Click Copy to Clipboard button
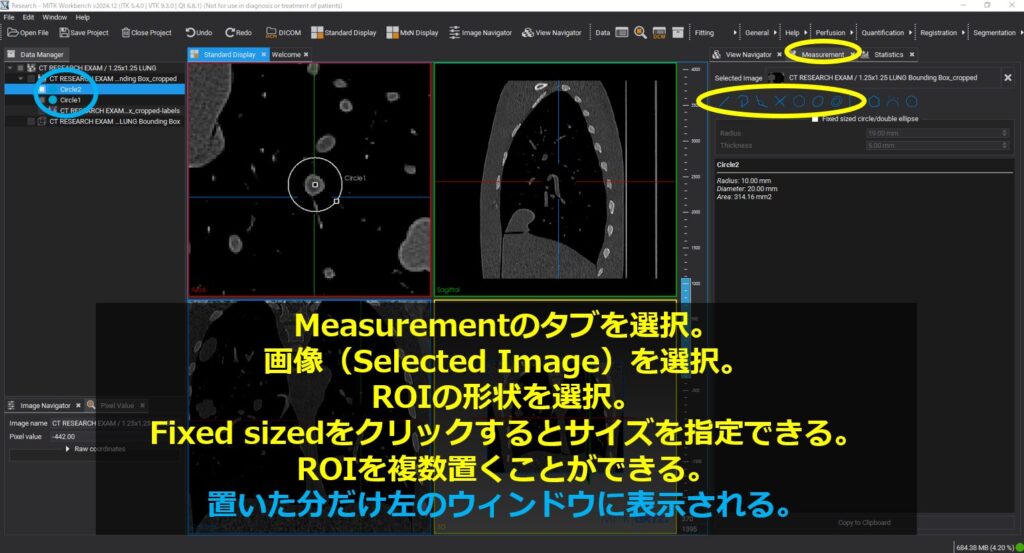The image size is (1024, 553). pyautogui.click(x=864, y=522)
